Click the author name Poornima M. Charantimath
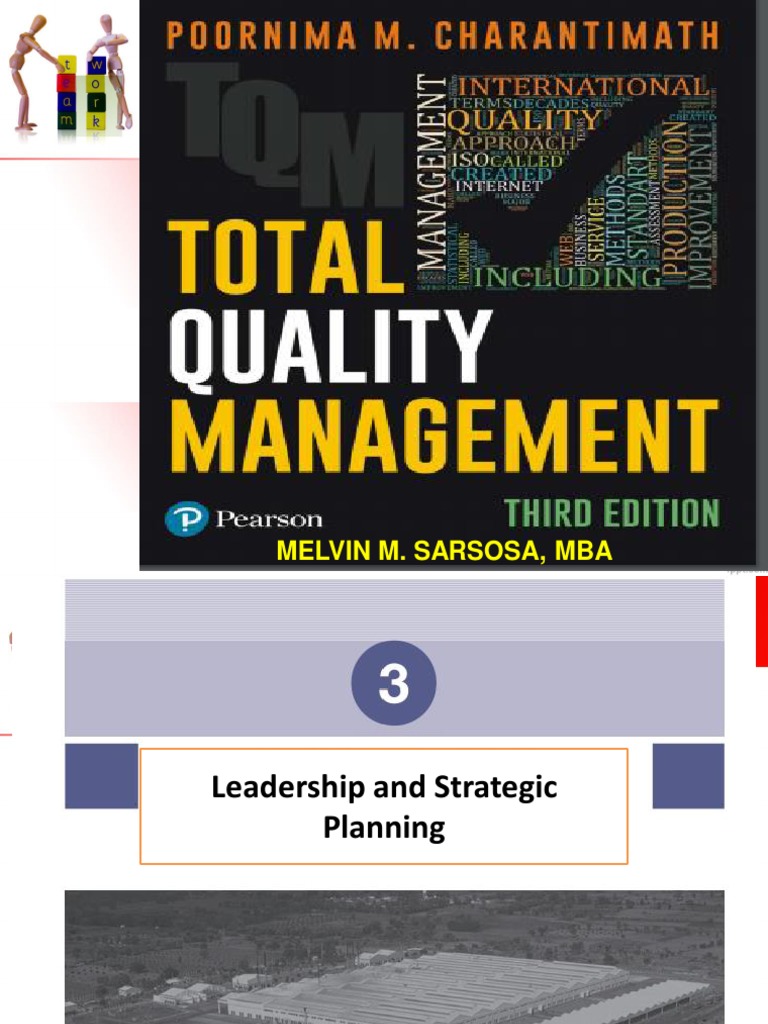 (442, 37)
